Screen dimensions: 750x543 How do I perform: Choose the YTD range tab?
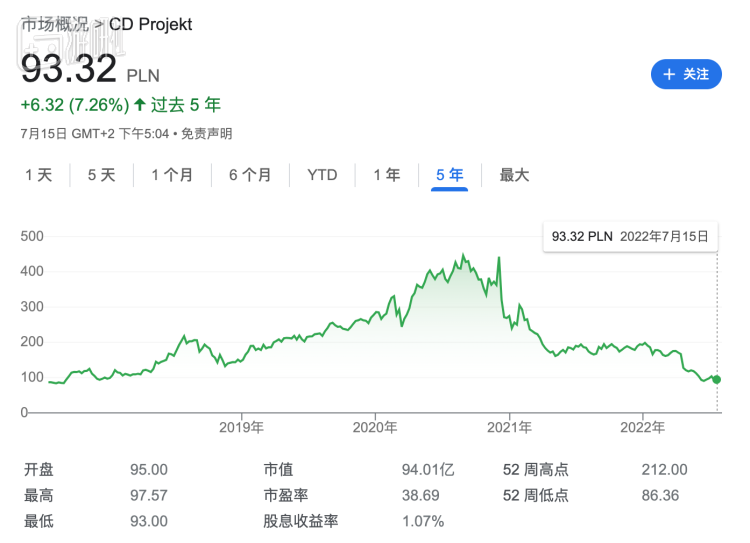[x=322, y=175]
